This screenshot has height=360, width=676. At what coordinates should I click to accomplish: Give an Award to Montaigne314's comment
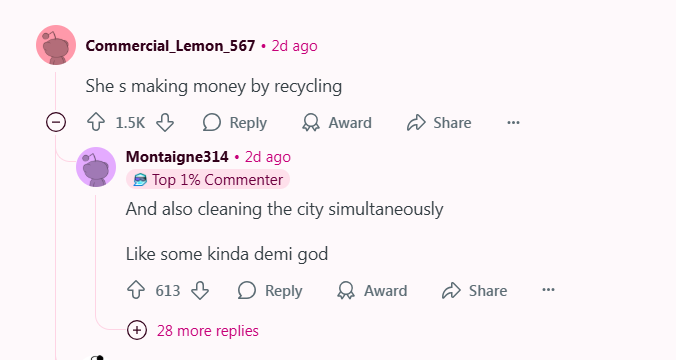(x=372, y=290)
